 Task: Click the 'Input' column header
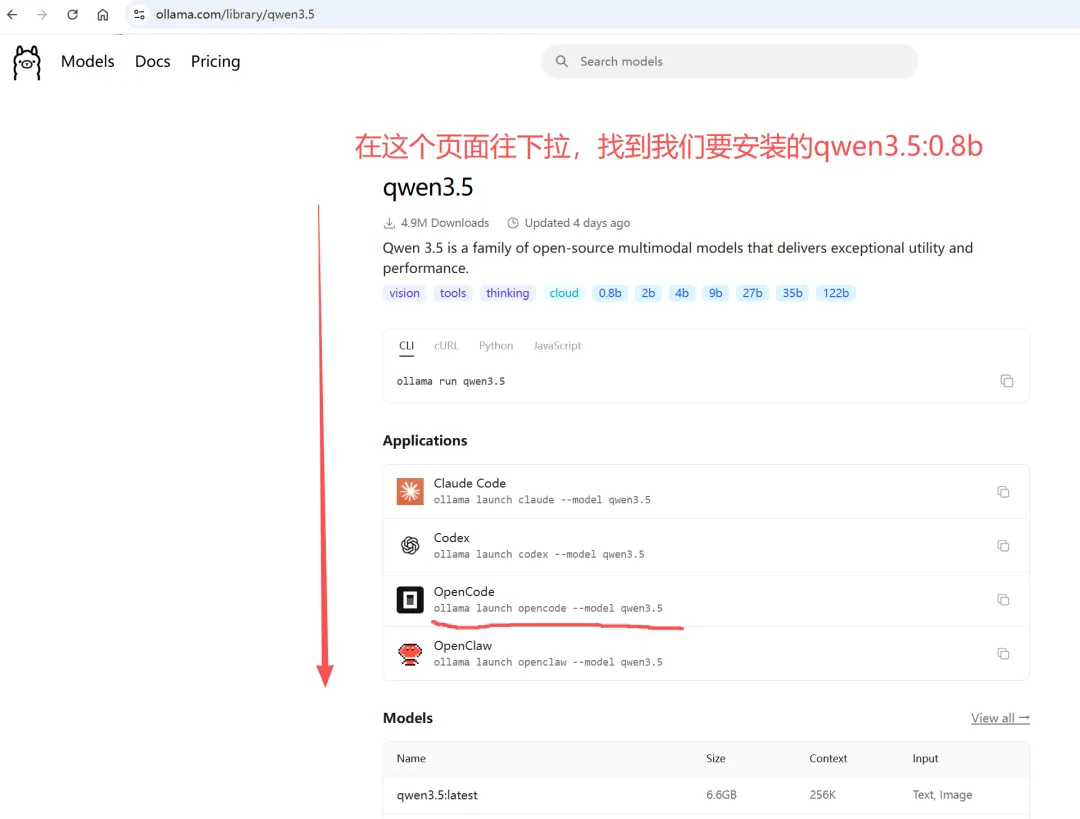tap(925, 758)
